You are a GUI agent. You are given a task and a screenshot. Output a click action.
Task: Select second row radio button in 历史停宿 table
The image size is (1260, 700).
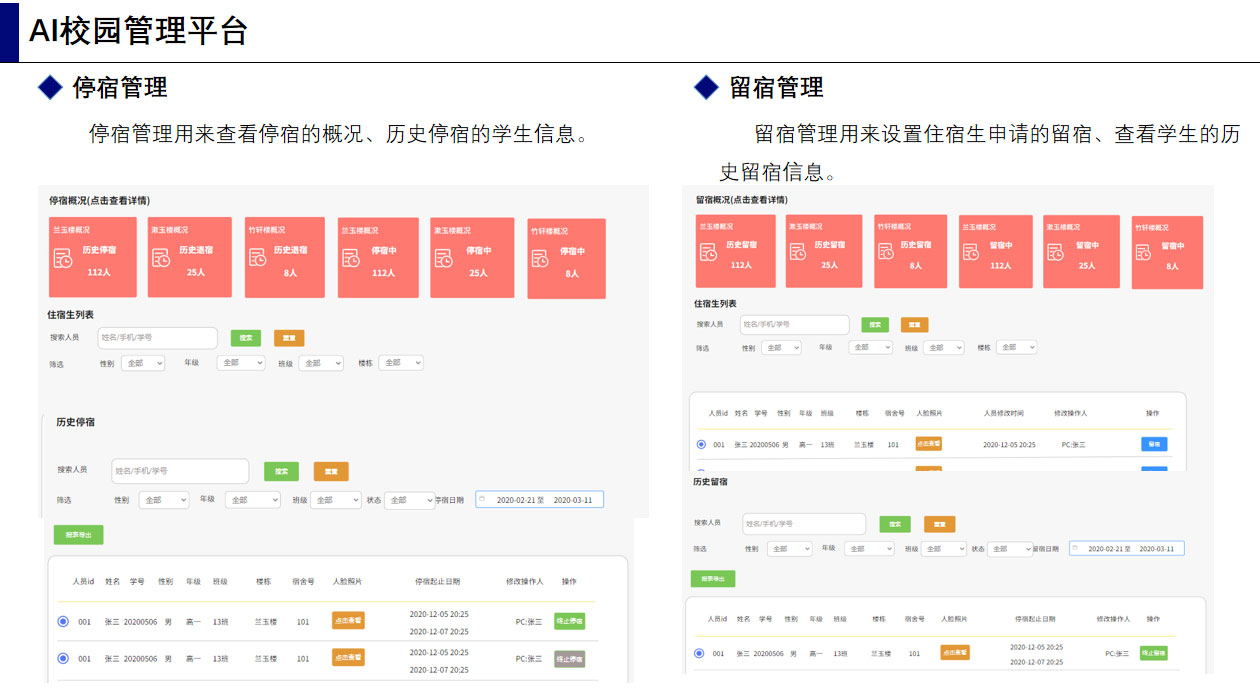click(x=63, y=658)
